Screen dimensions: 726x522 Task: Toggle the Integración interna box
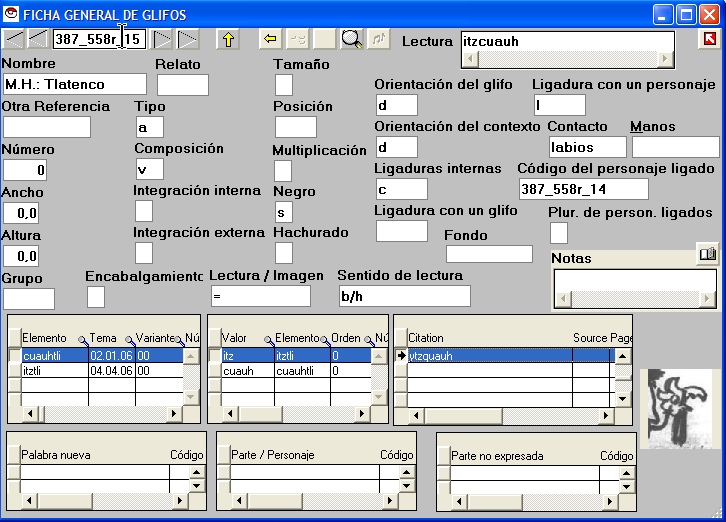tap(144, 211)
